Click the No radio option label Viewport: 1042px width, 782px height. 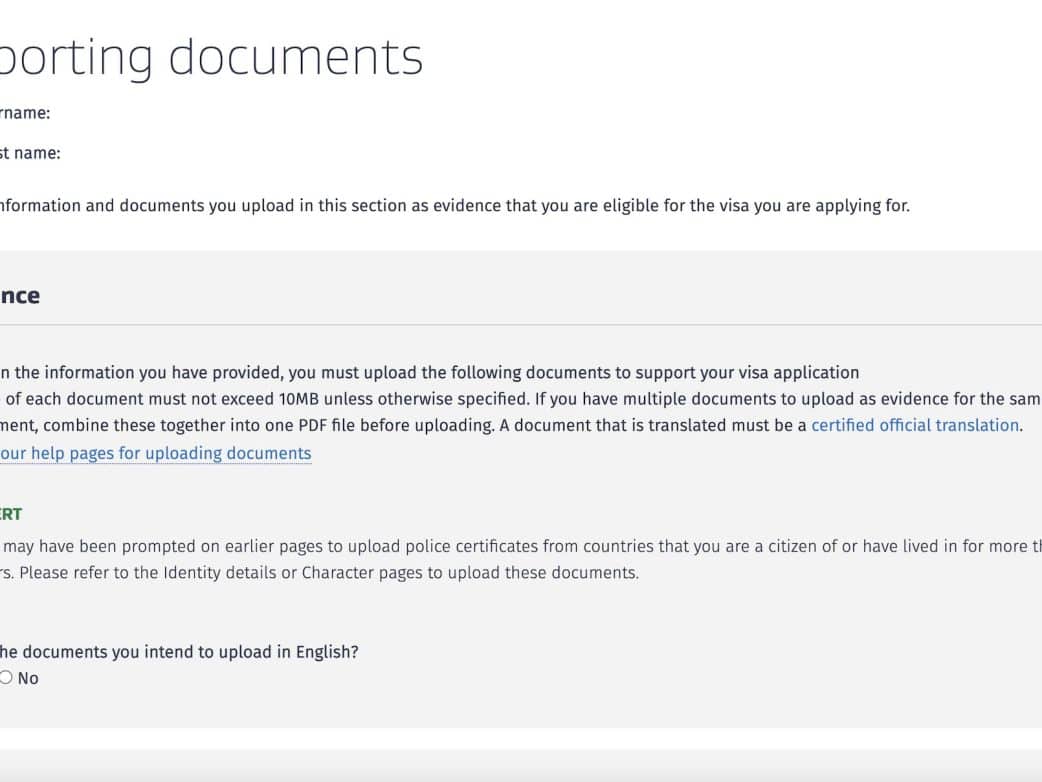coord(28,678)
